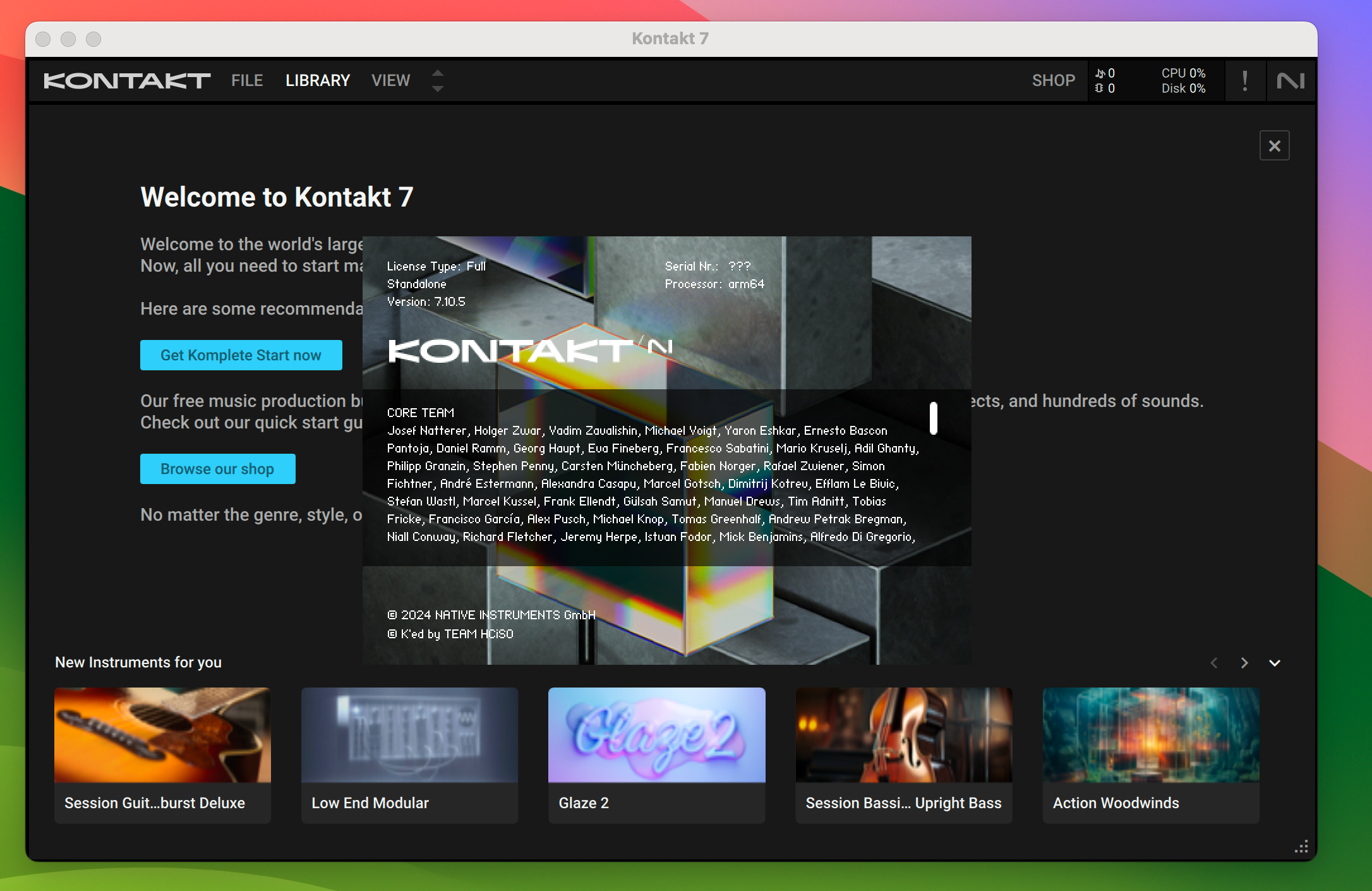Click the green zoom window button

[93, 39]
